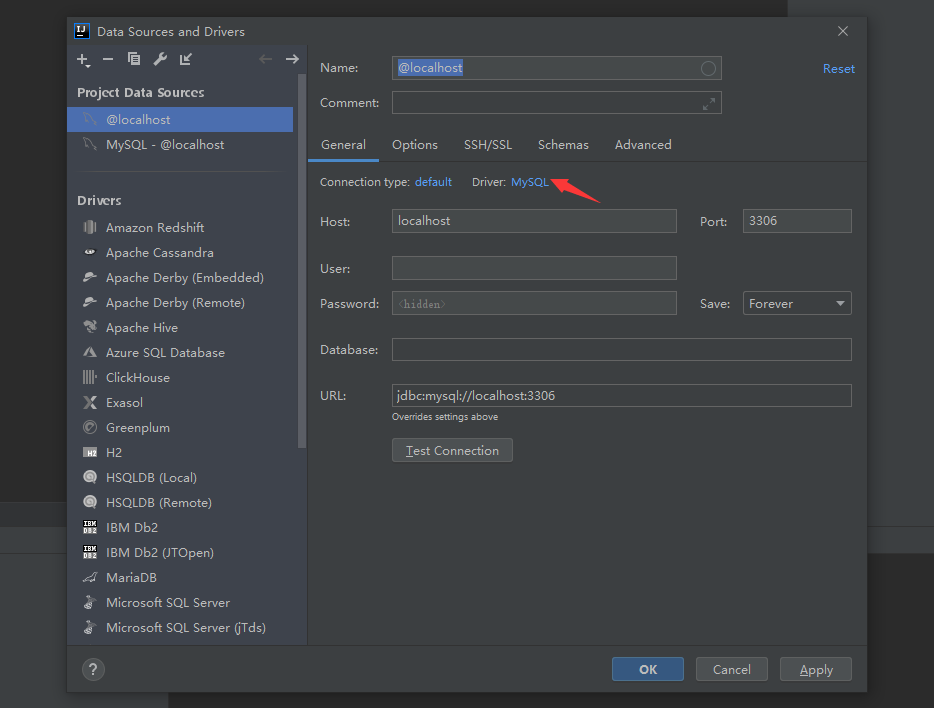Duplicate the data source via copy icon
This screenshot has height=708, width=934.
pyautogui.click(x=133, y=59)
